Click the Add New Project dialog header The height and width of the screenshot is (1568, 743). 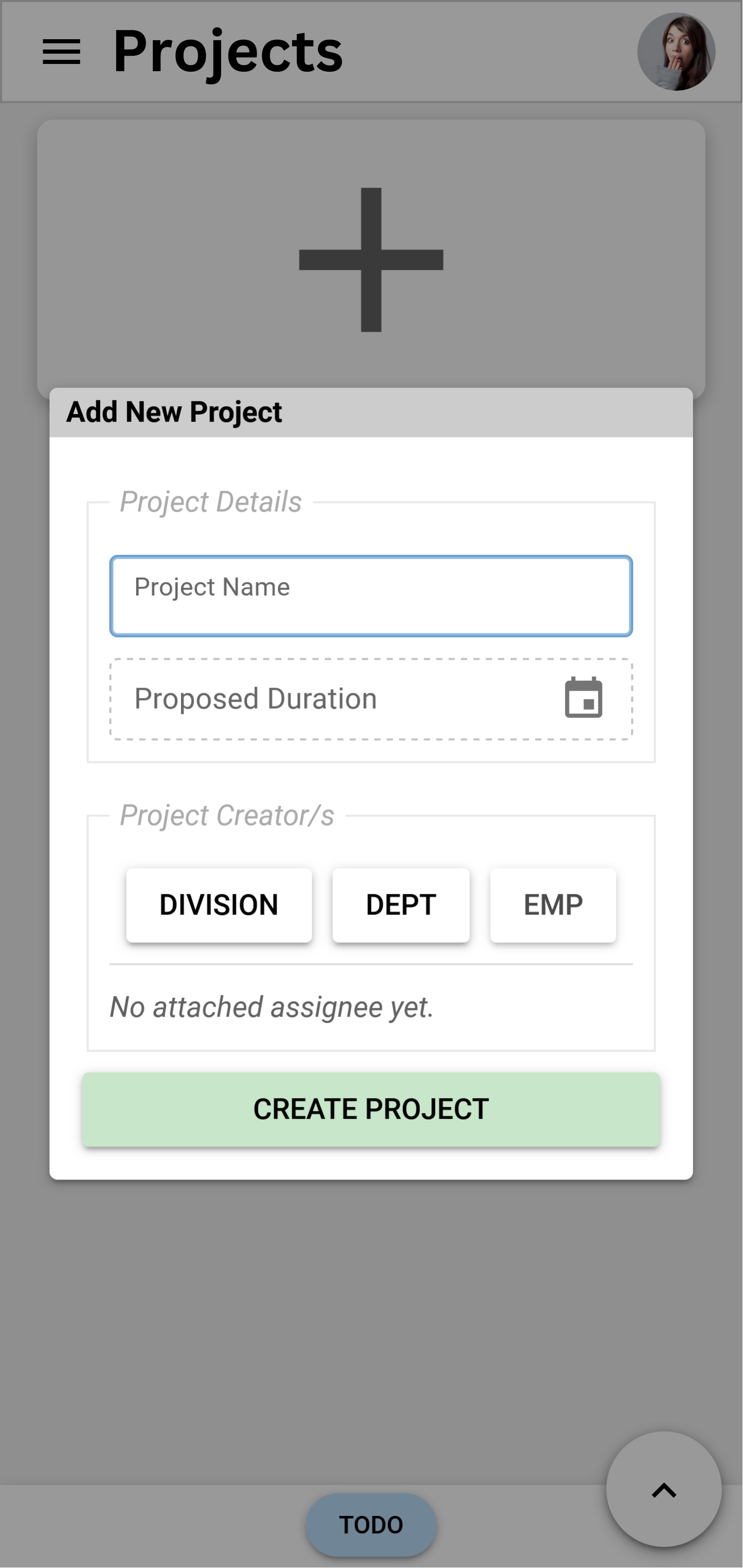[x=174, y=412]
